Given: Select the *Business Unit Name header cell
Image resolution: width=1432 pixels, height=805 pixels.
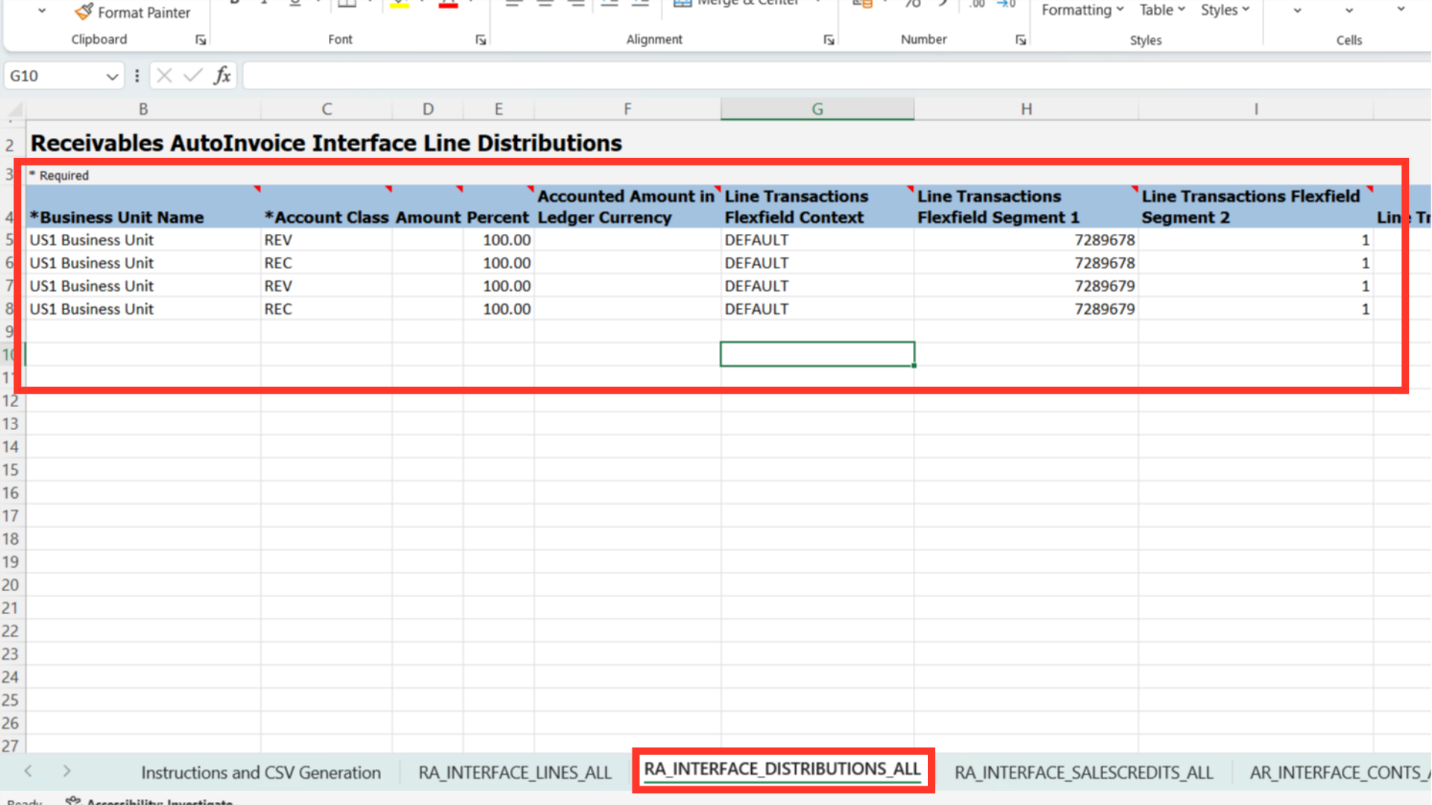Looking at the screenshot, I should point(143,206).
